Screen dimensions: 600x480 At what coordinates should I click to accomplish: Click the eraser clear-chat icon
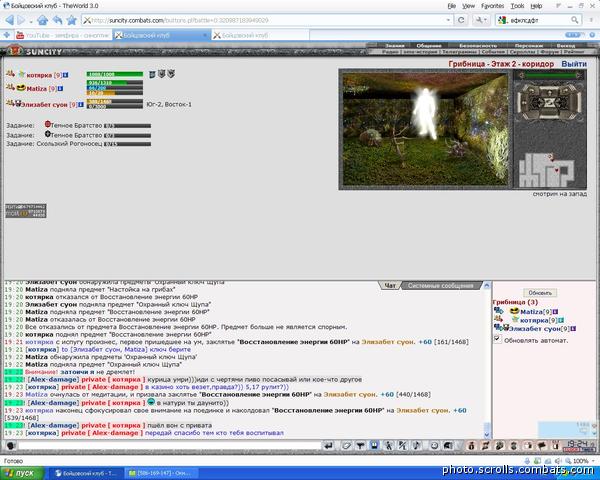[x=346, y=446]
